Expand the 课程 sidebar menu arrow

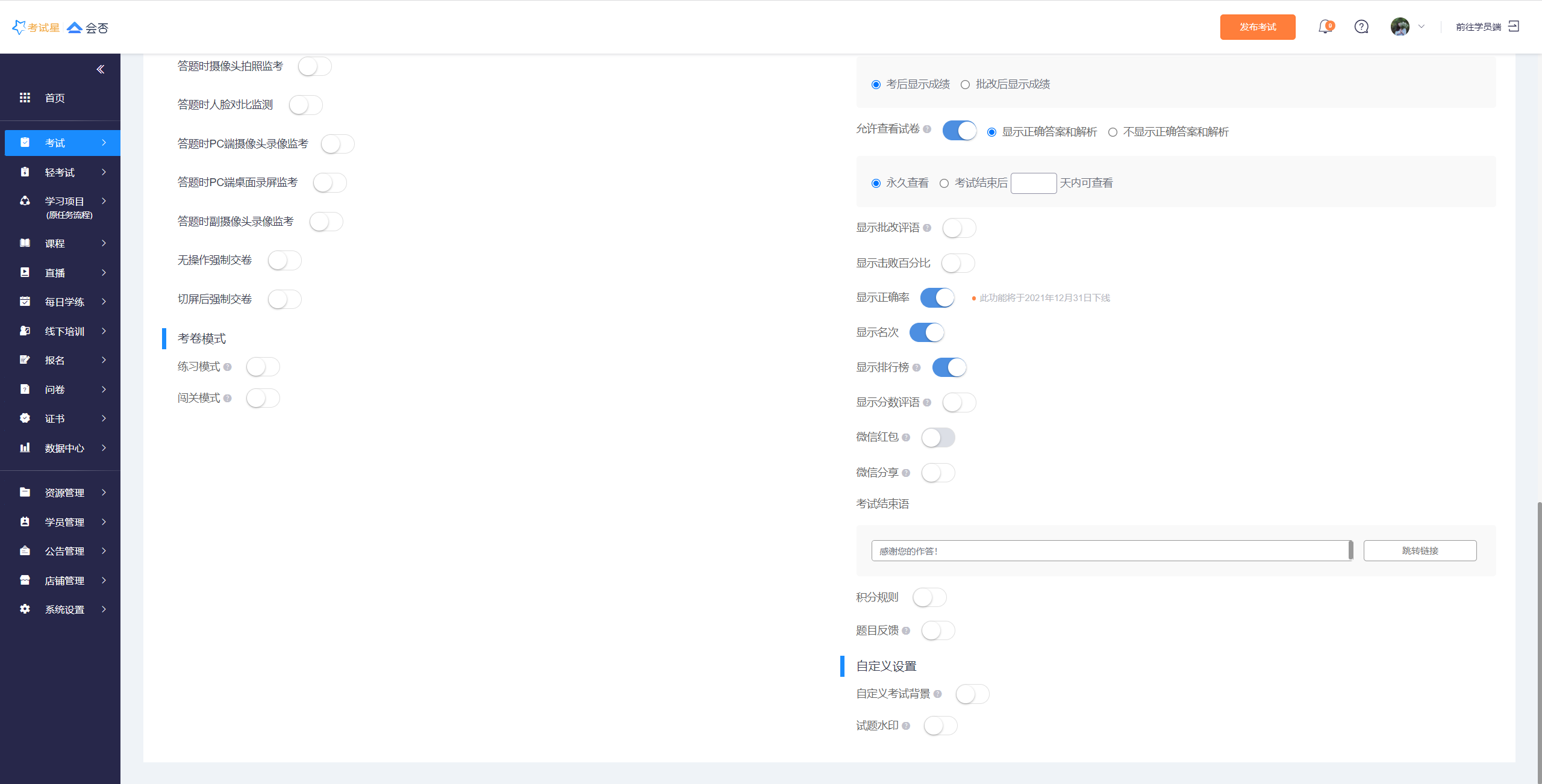pos(104,243)
